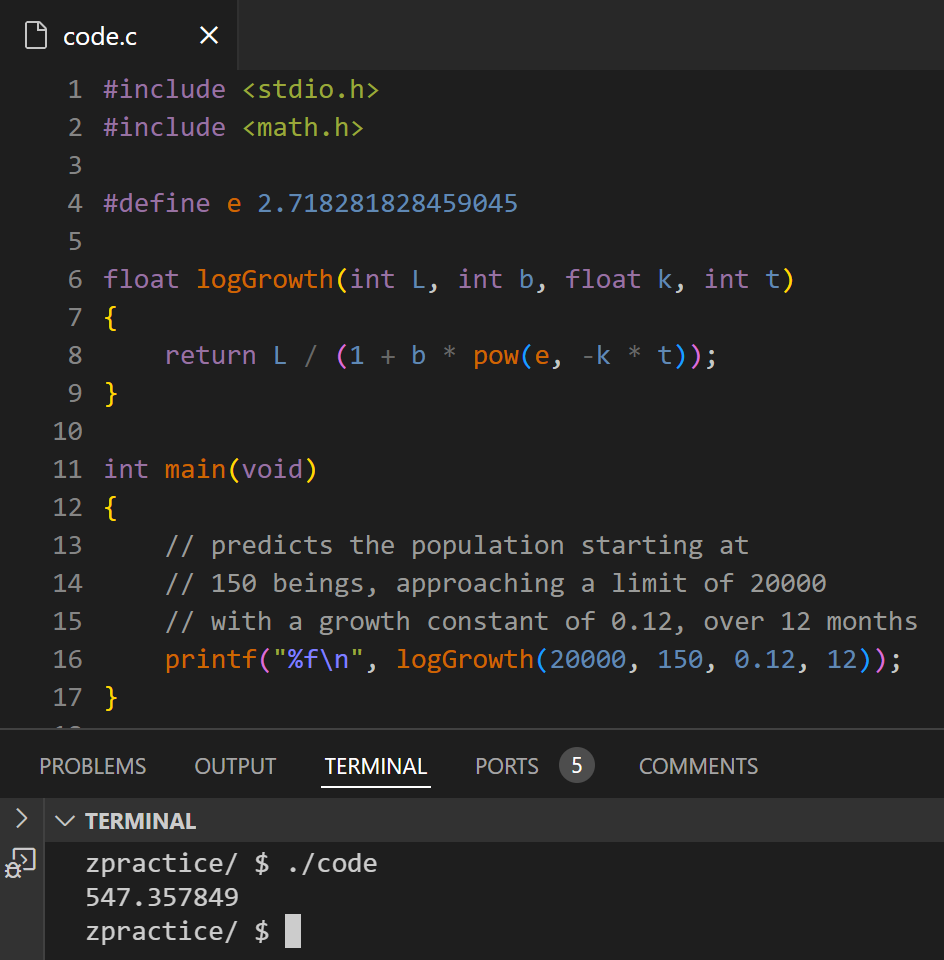The height and width of the screenshot is (960, 944).
Task: Open the COMMENTS tab
Action: pos(699,766)
